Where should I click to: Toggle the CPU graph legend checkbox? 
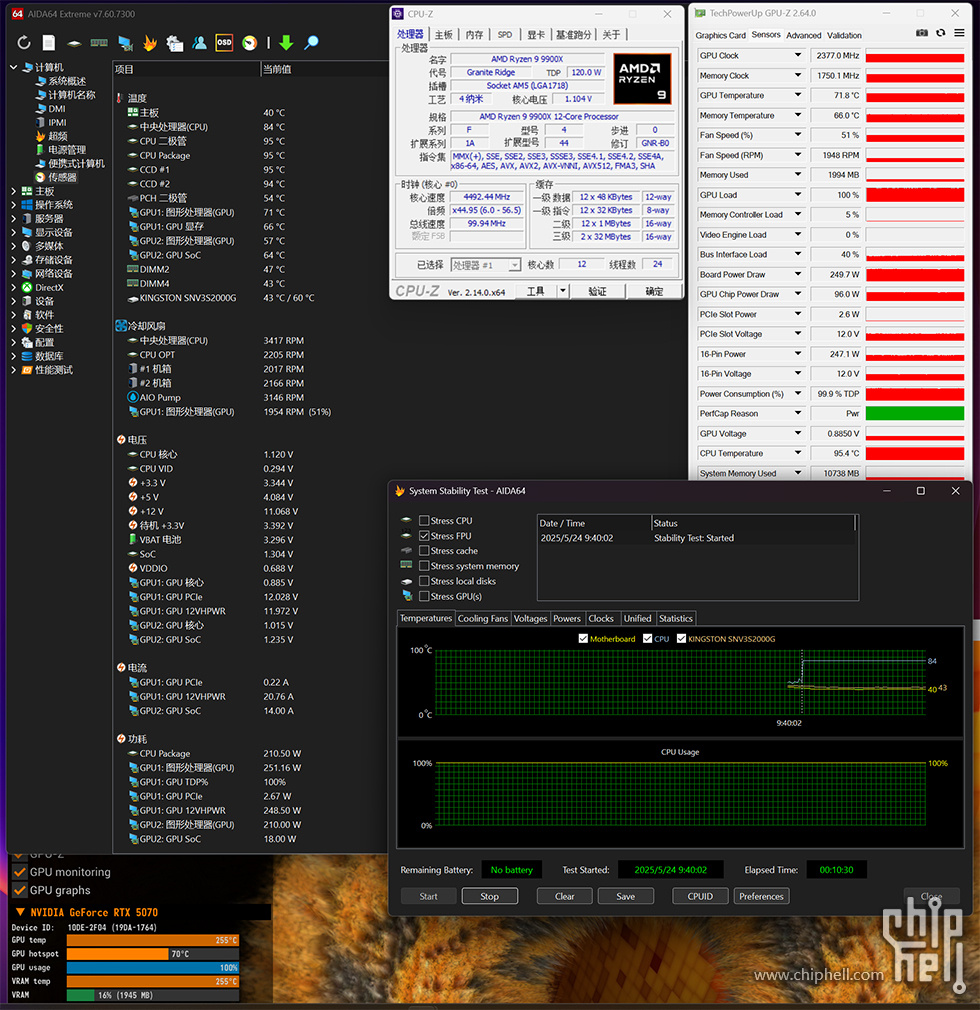pyautogui.click(x=648, y=639)
